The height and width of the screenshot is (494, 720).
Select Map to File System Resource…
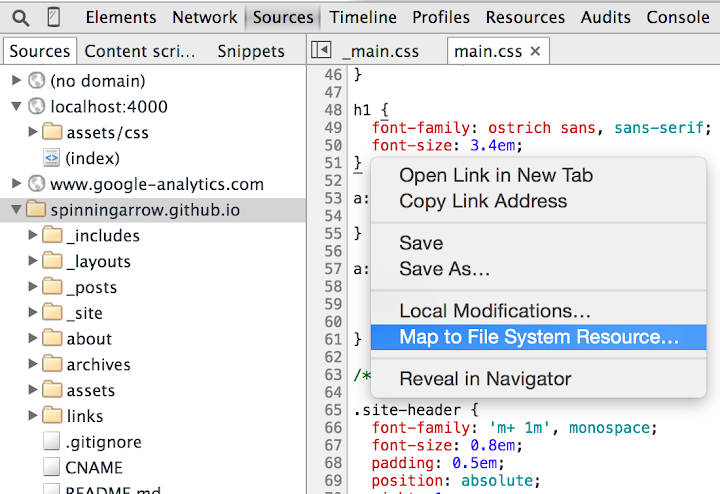click(x=538, y=337)
